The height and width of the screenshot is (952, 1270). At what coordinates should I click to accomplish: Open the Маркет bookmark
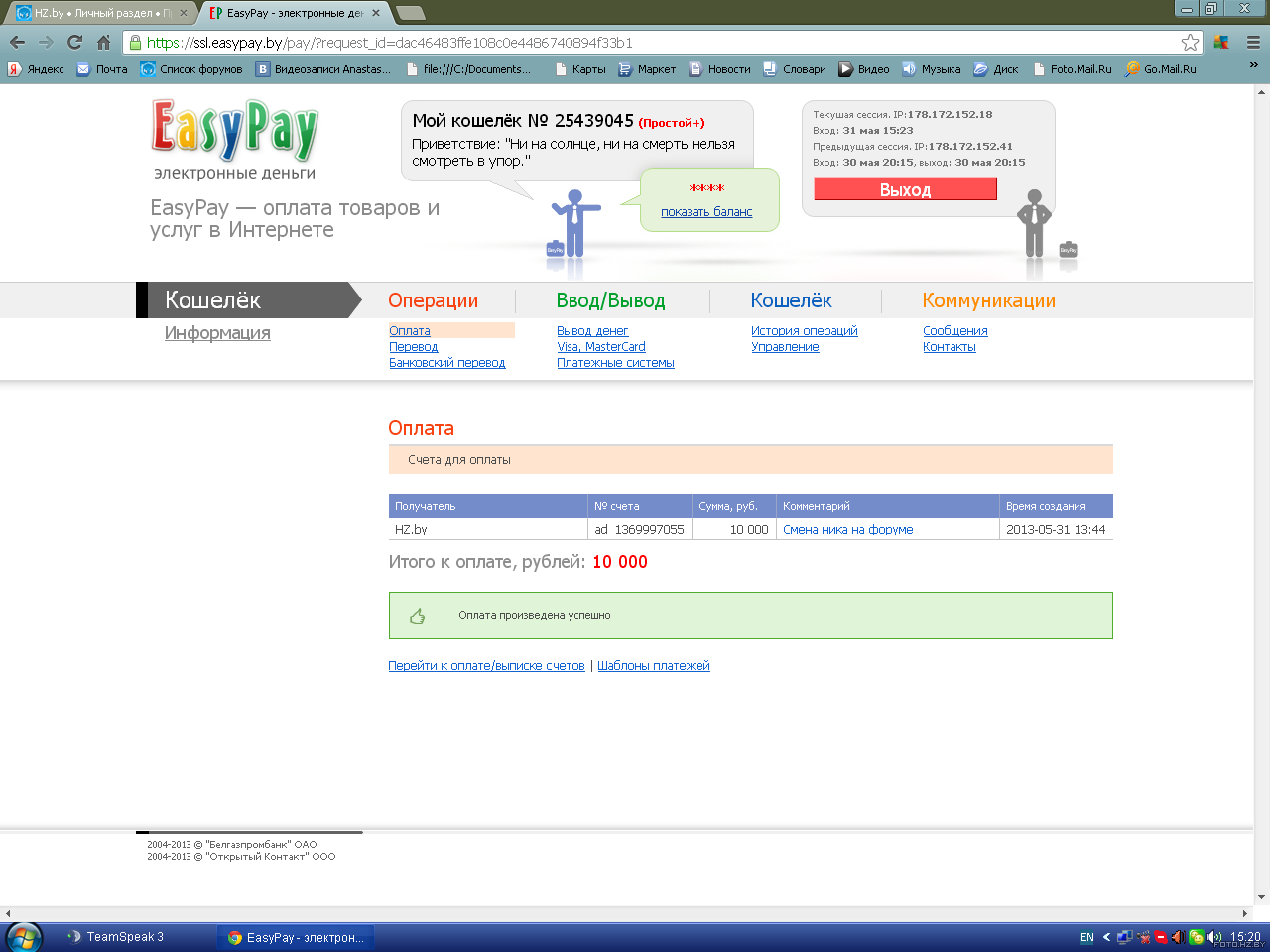647,69
